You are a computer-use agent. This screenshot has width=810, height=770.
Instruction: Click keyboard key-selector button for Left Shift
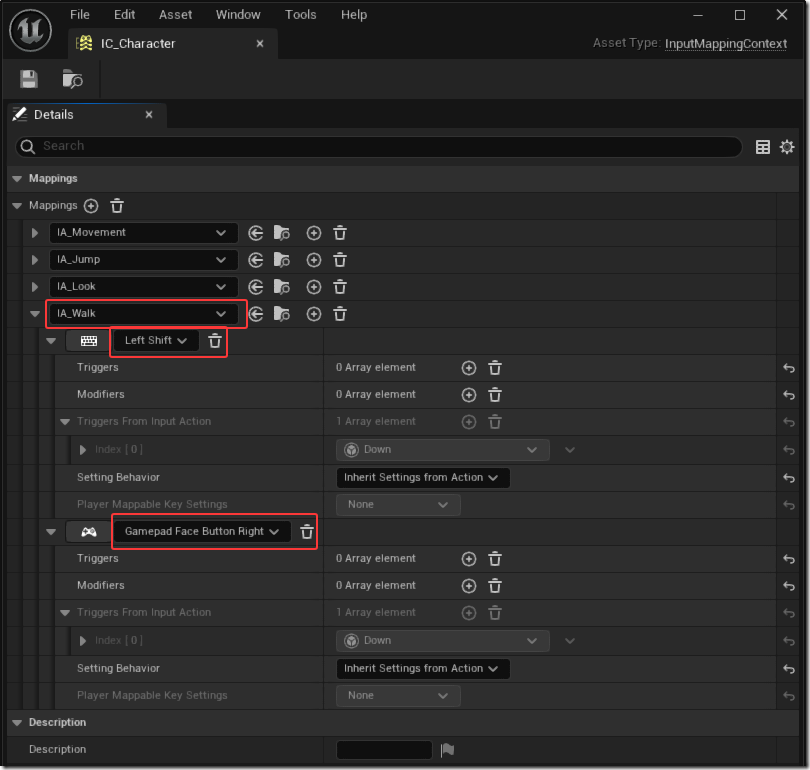click(x=88, y=341)
